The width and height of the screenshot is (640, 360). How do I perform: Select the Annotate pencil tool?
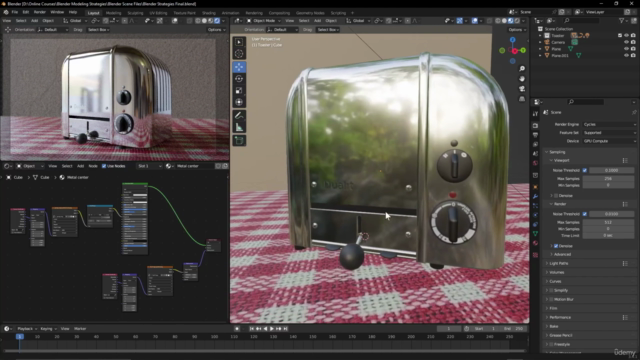click(239, 116)
